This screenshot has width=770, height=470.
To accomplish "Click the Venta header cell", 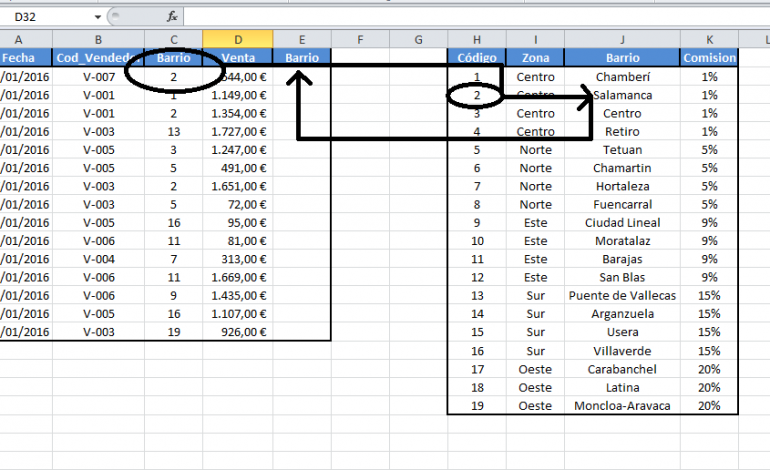I will pyautogui.click(x=238, y=57).
